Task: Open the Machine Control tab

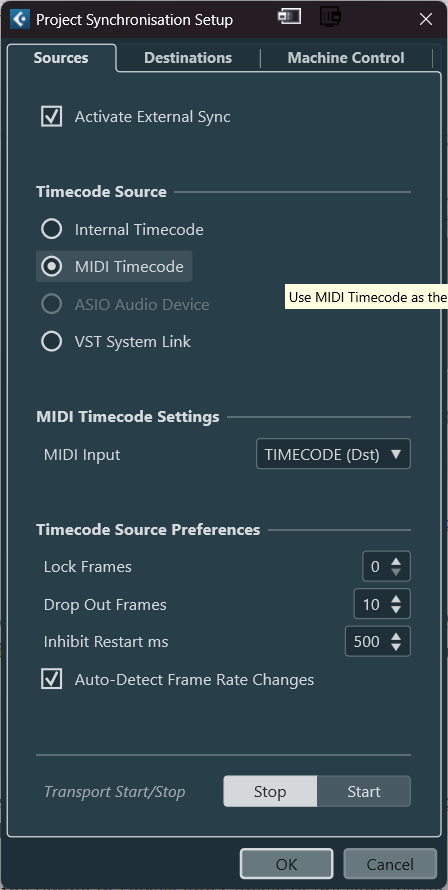Action: 346,58
